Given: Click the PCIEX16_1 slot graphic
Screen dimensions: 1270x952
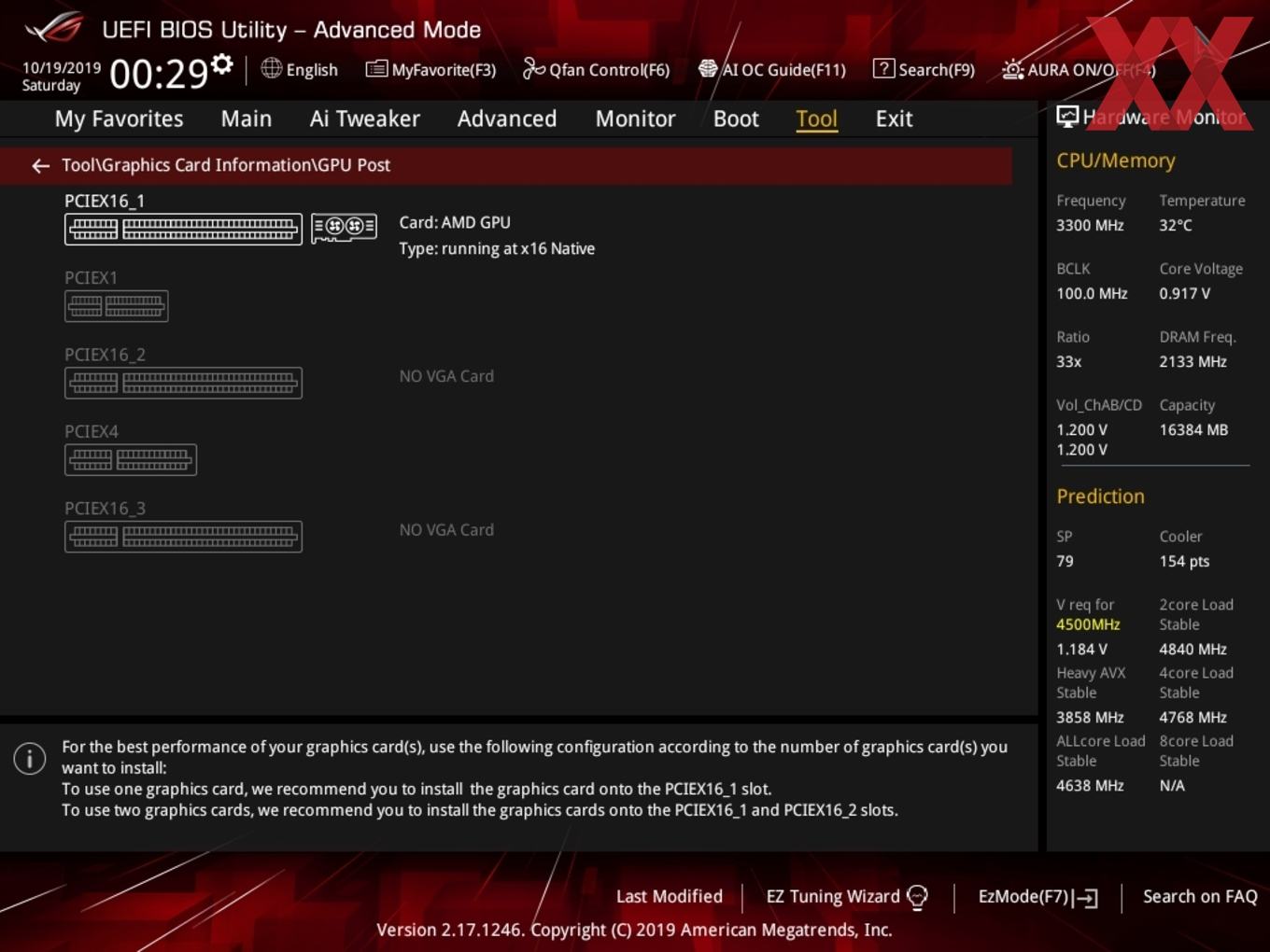Looking at the screenshot, I should [x=183, y=229].
